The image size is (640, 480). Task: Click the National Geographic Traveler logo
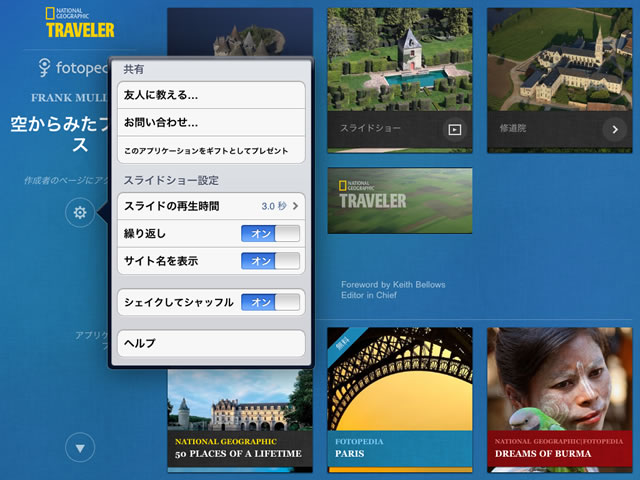point(80,23)
